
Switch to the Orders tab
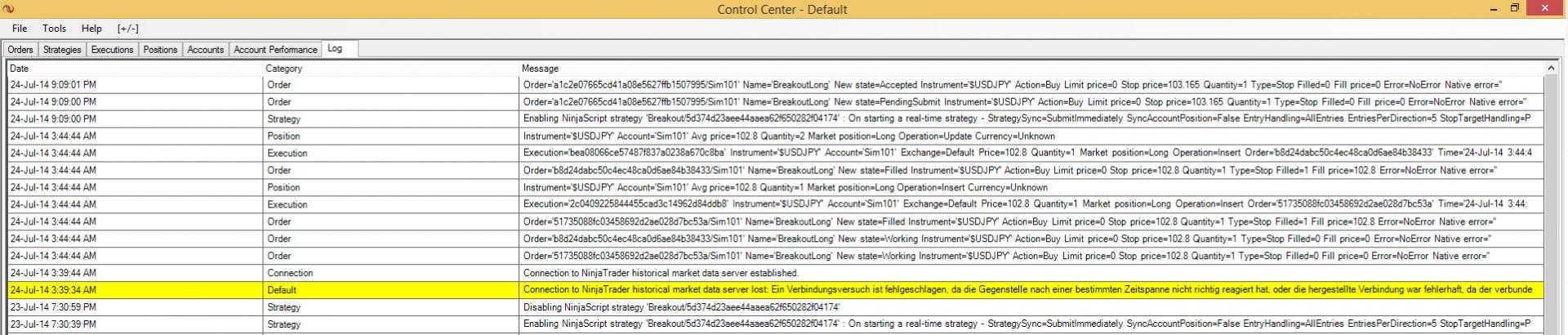coord(20,50)
